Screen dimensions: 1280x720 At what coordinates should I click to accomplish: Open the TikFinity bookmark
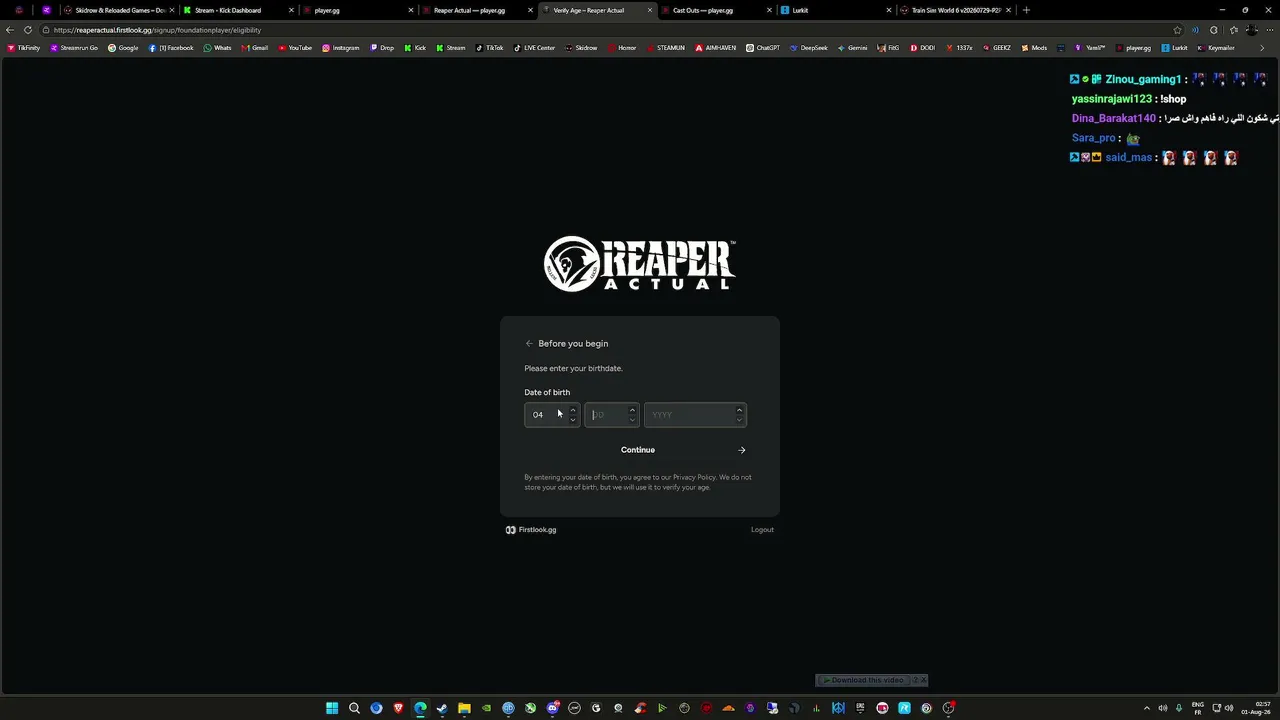click(x=24, y=48)
